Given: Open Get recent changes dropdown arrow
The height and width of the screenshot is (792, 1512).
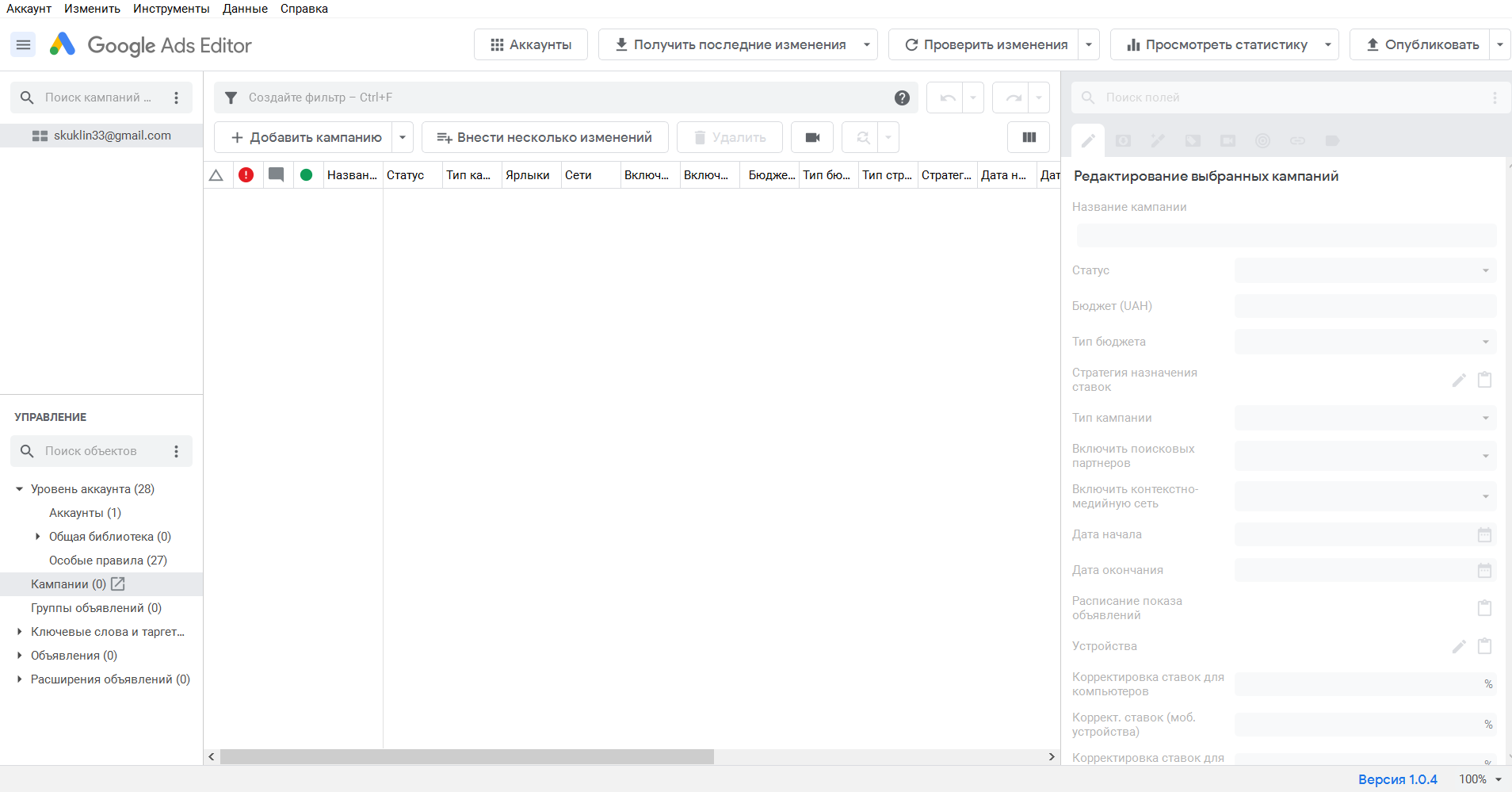Looking at the screenshot, I should (866, 45).
